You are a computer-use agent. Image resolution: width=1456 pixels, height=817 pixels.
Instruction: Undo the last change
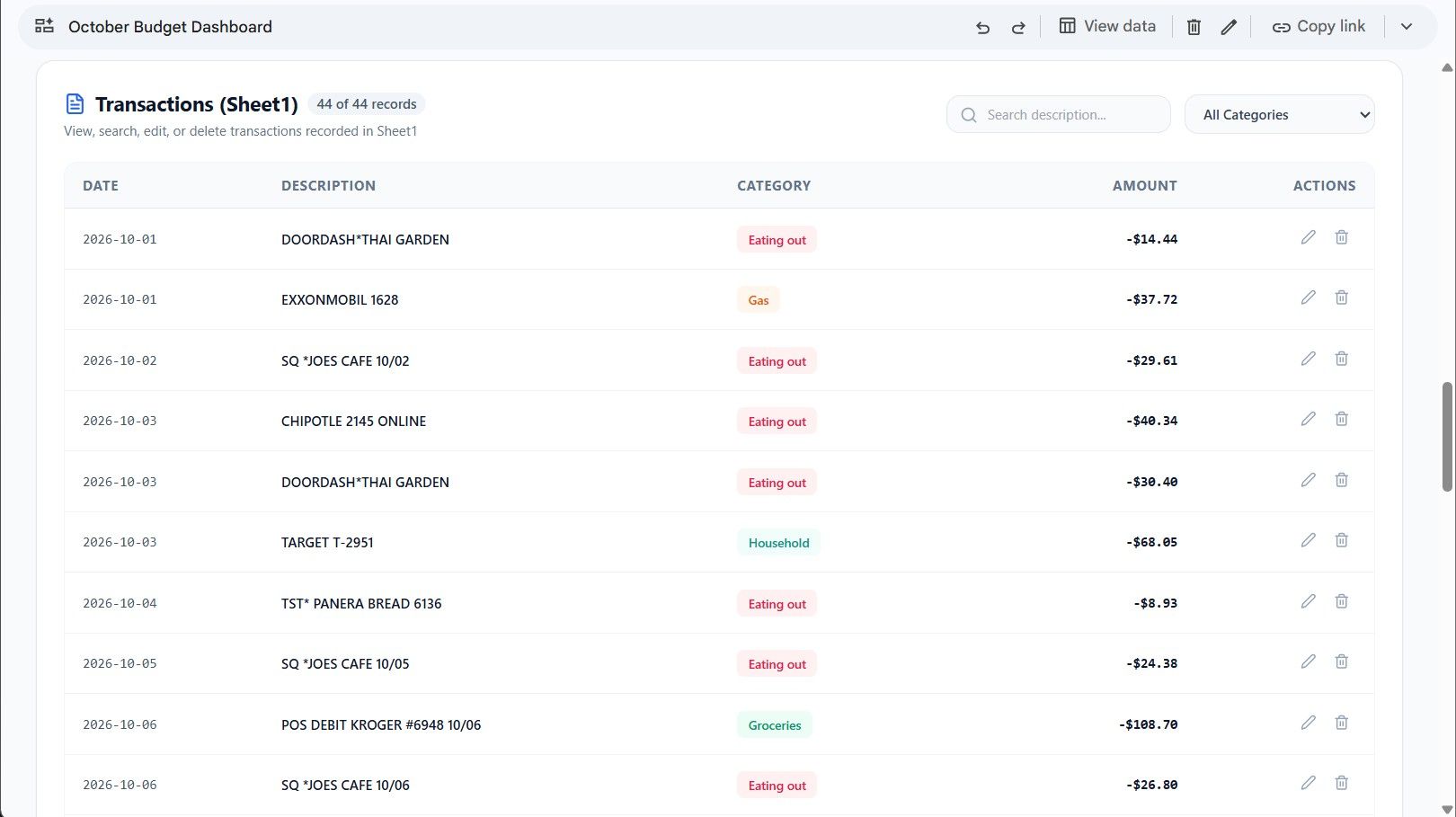(x=982, y=27)
